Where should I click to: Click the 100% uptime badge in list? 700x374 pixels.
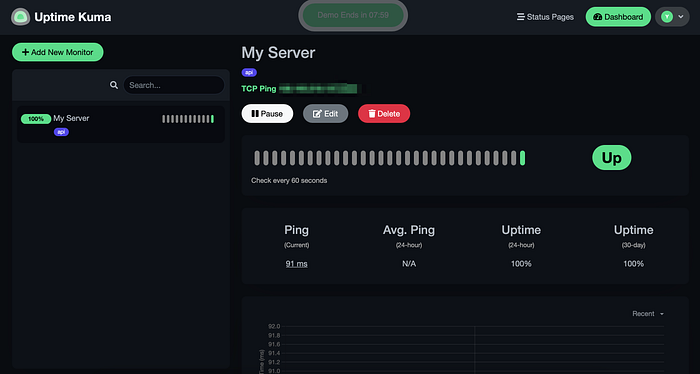click(36, 119)
